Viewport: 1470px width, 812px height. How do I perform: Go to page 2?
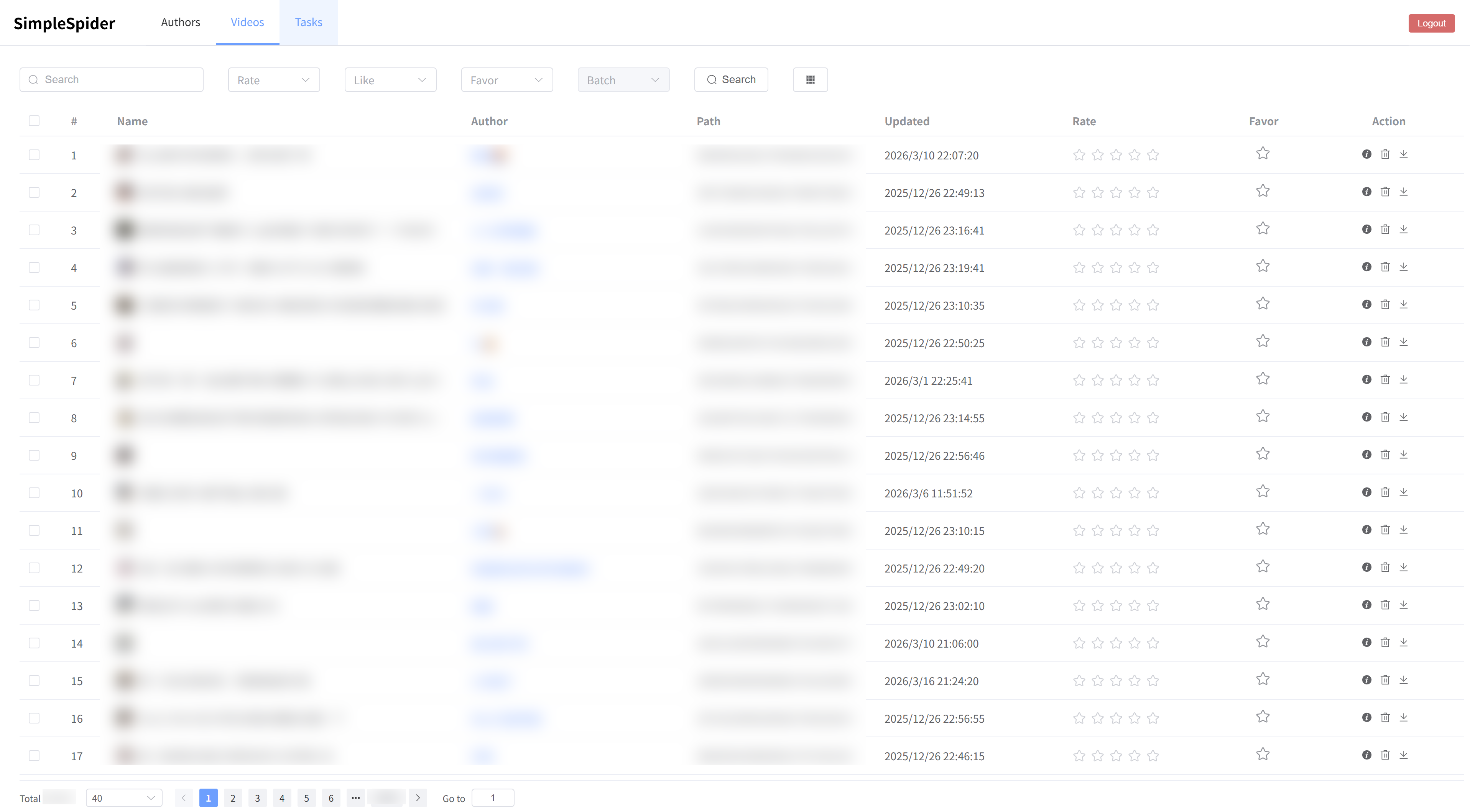point(233,798)
